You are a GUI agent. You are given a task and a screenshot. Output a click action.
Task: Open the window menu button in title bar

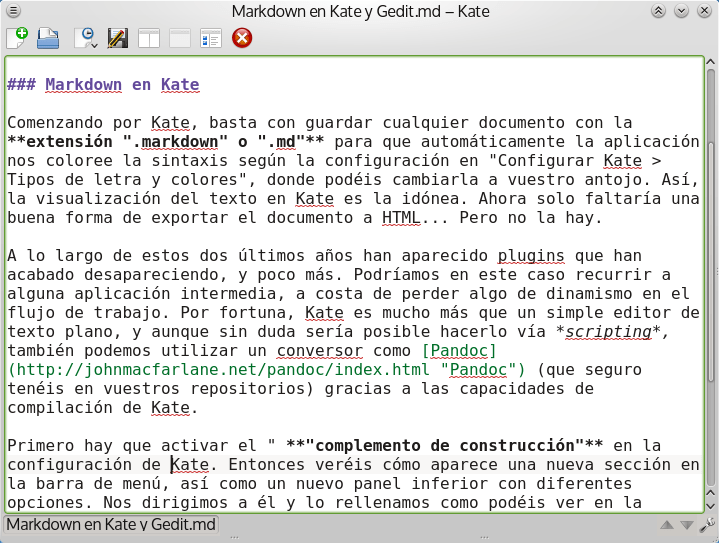[x=14, y=11]
